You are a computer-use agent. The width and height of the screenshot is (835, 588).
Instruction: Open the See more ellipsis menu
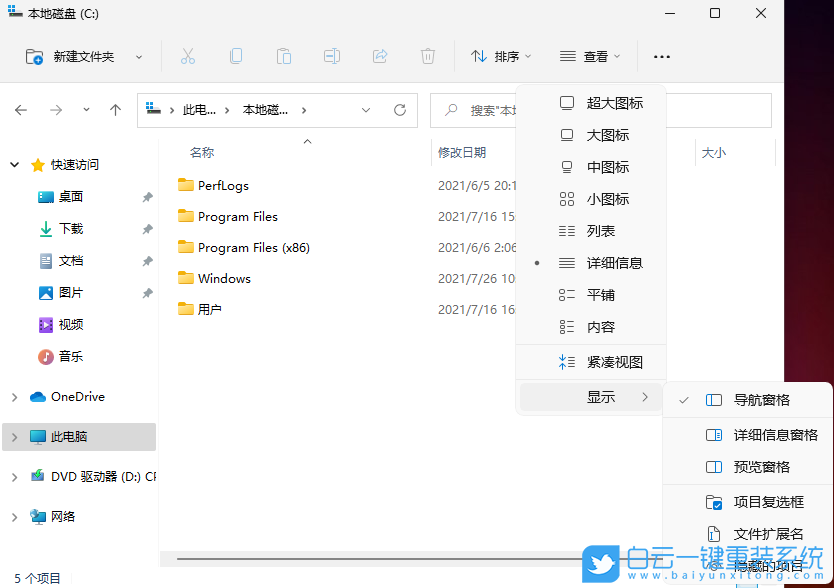point(661,57)
